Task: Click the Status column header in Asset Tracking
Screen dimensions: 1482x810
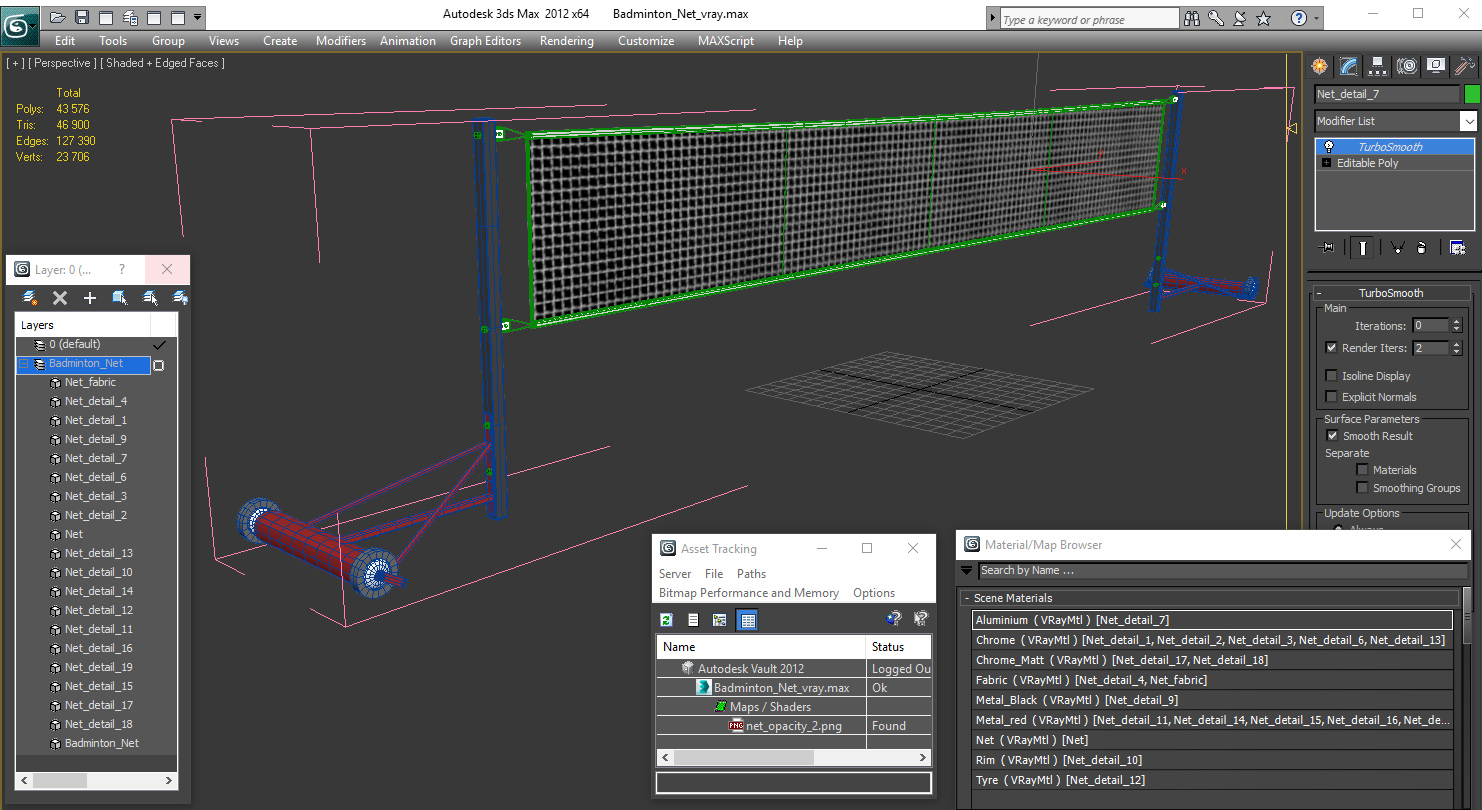Action: tap(899, 647)
